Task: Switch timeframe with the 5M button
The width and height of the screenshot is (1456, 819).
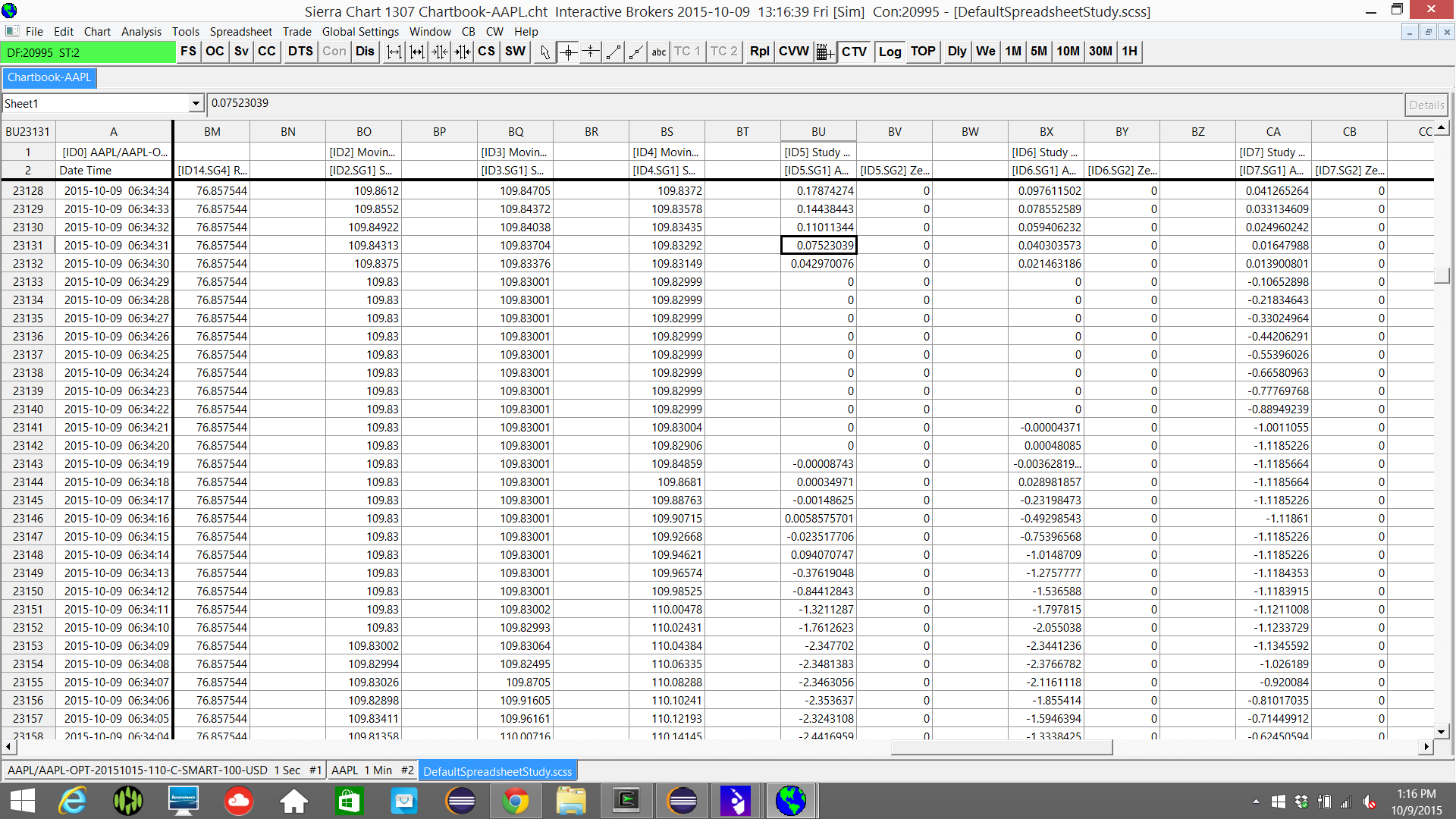Action: point(1038,52)
